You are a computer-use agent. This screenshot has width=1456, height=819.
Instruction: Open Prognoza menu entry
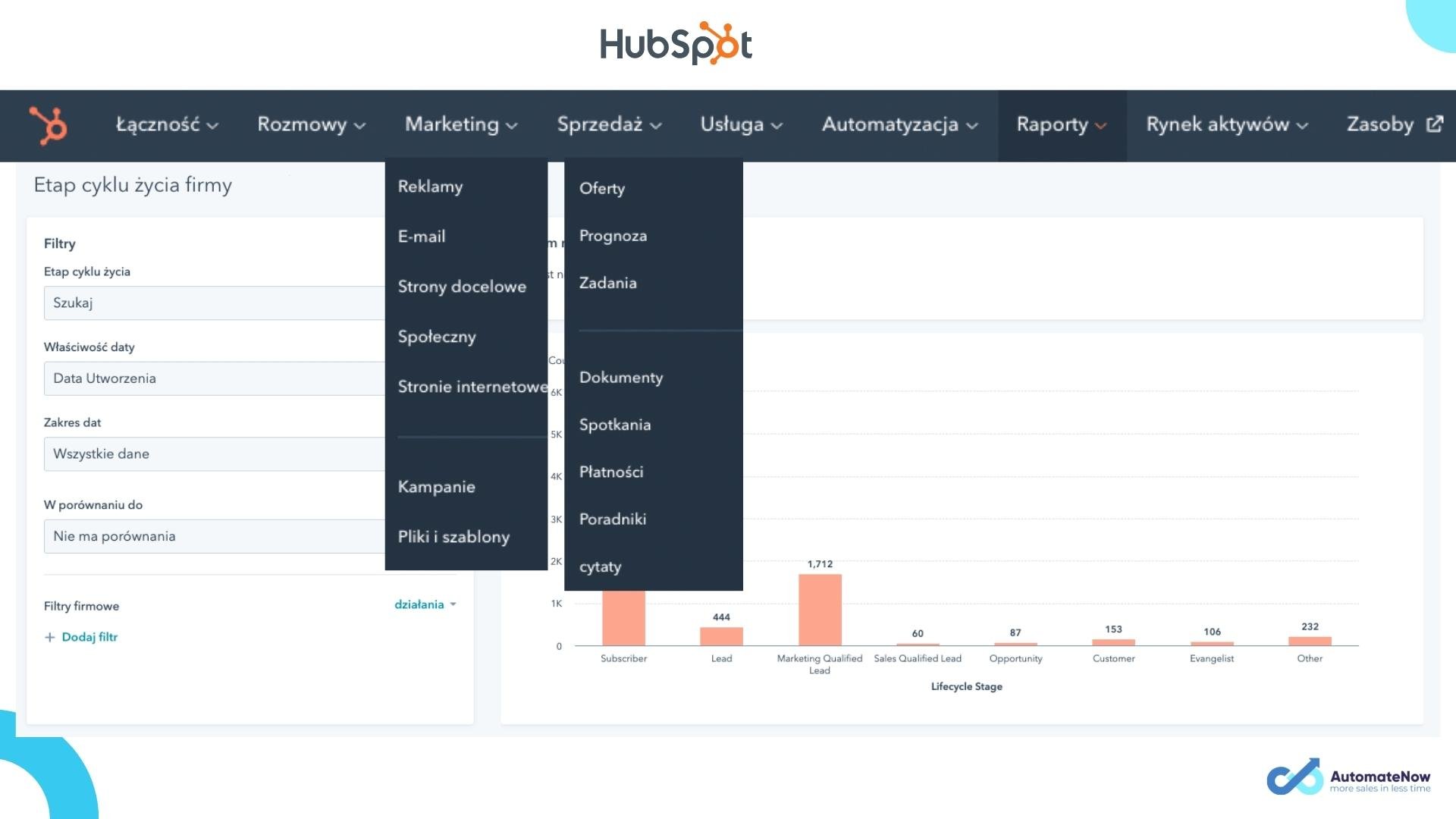(613, 236)
